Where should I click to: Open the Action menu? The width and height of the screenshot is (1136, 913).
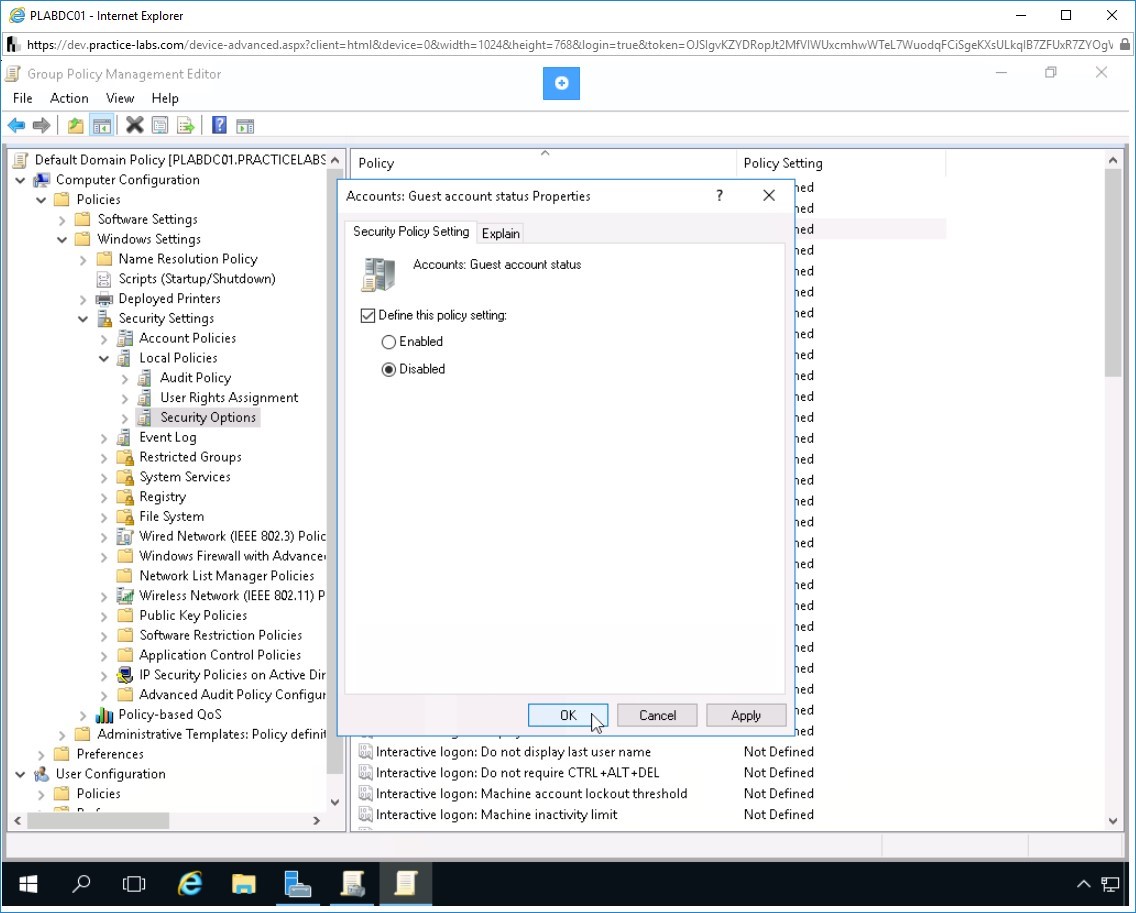pyautogui.click(x=69, y=98)
